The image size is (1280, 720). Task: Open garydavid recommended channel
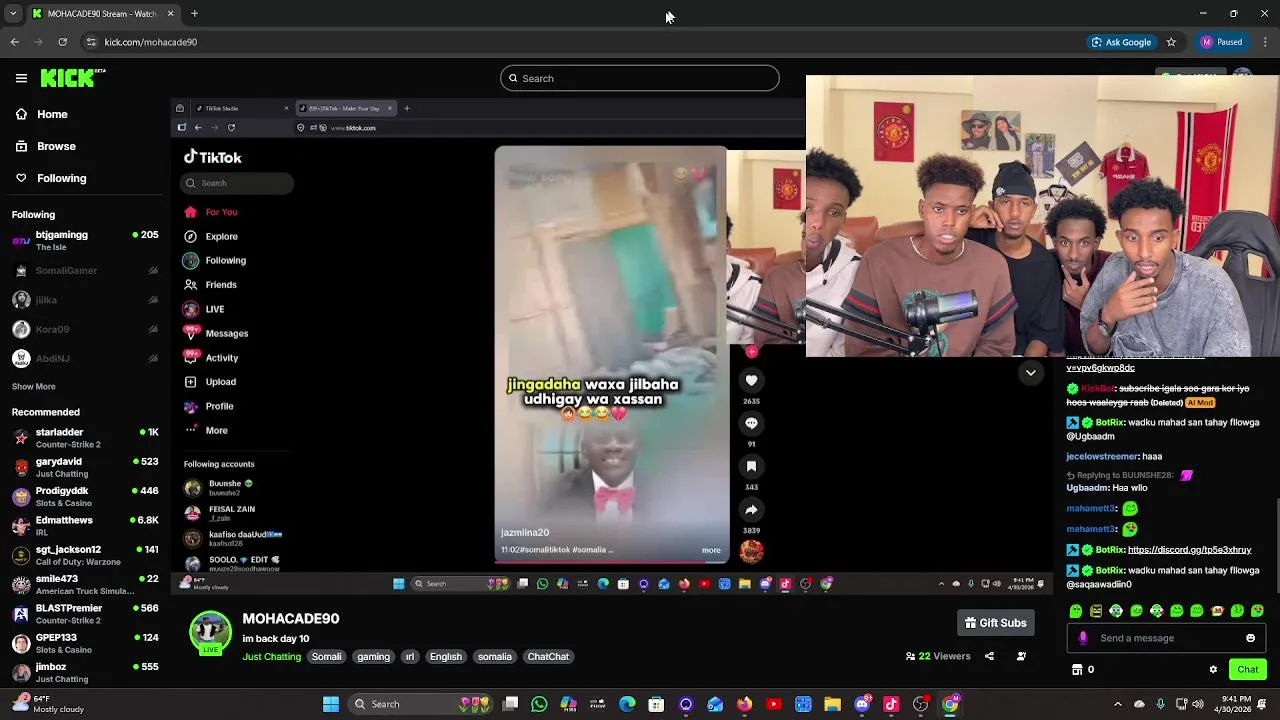[85, 467]
